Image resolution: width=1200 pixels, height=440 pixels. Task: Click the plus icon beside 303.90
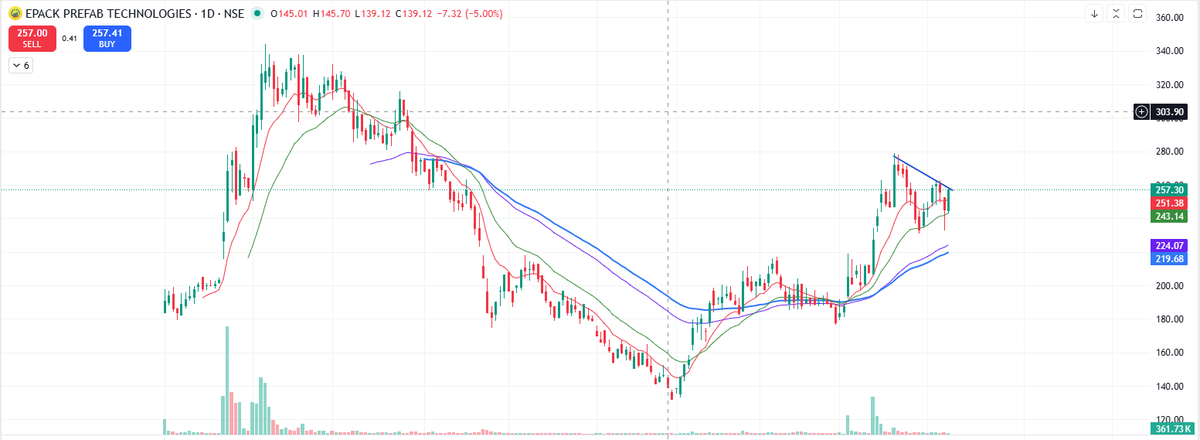1141,111
